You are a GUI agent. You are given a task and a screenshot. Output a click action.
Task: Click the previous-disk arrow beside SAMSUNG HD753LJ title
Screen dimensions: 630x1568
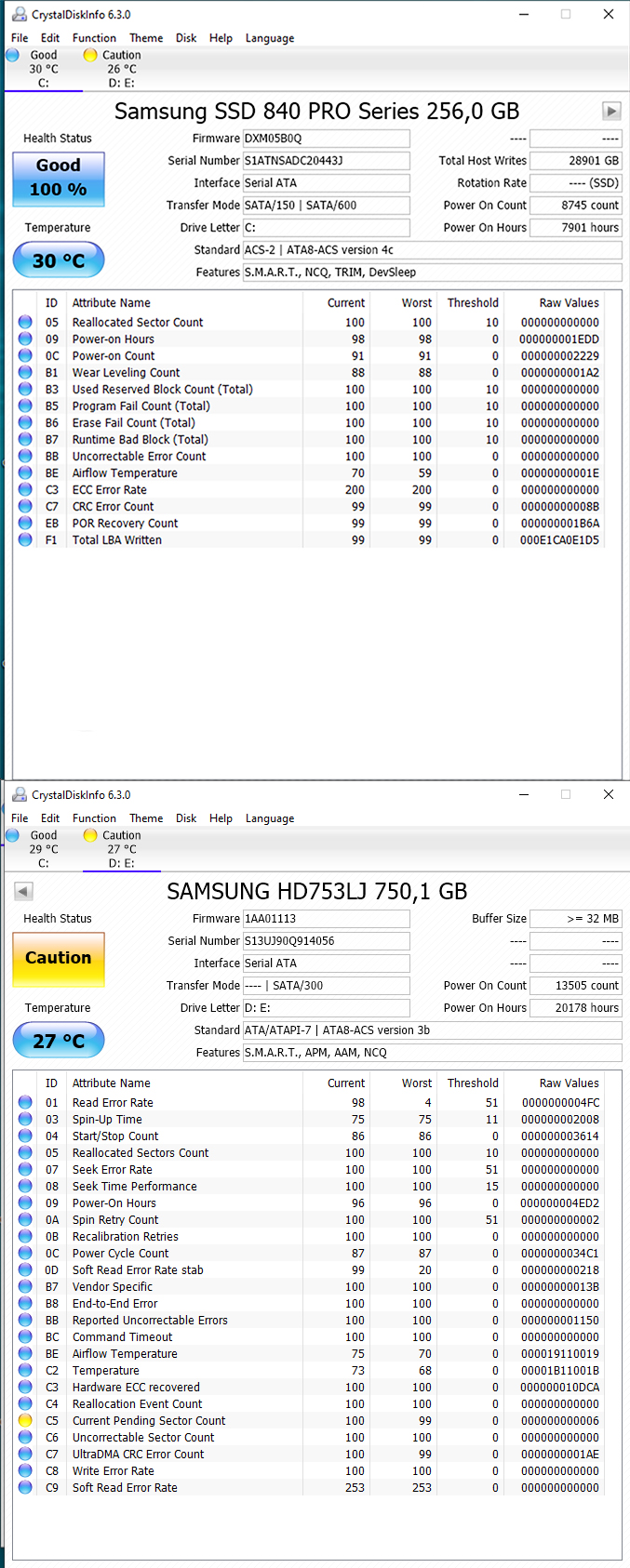(x=24, y=891)
